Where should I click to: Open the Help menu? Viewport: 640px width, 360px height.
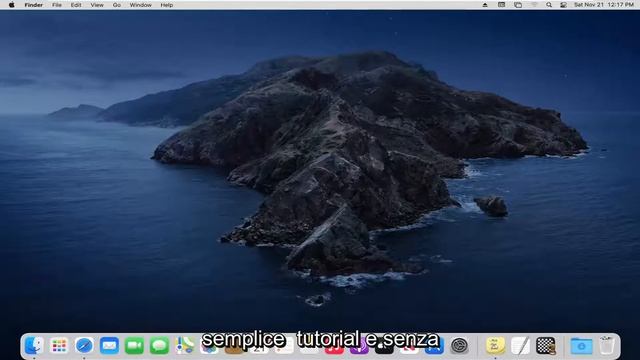[167, 5]
